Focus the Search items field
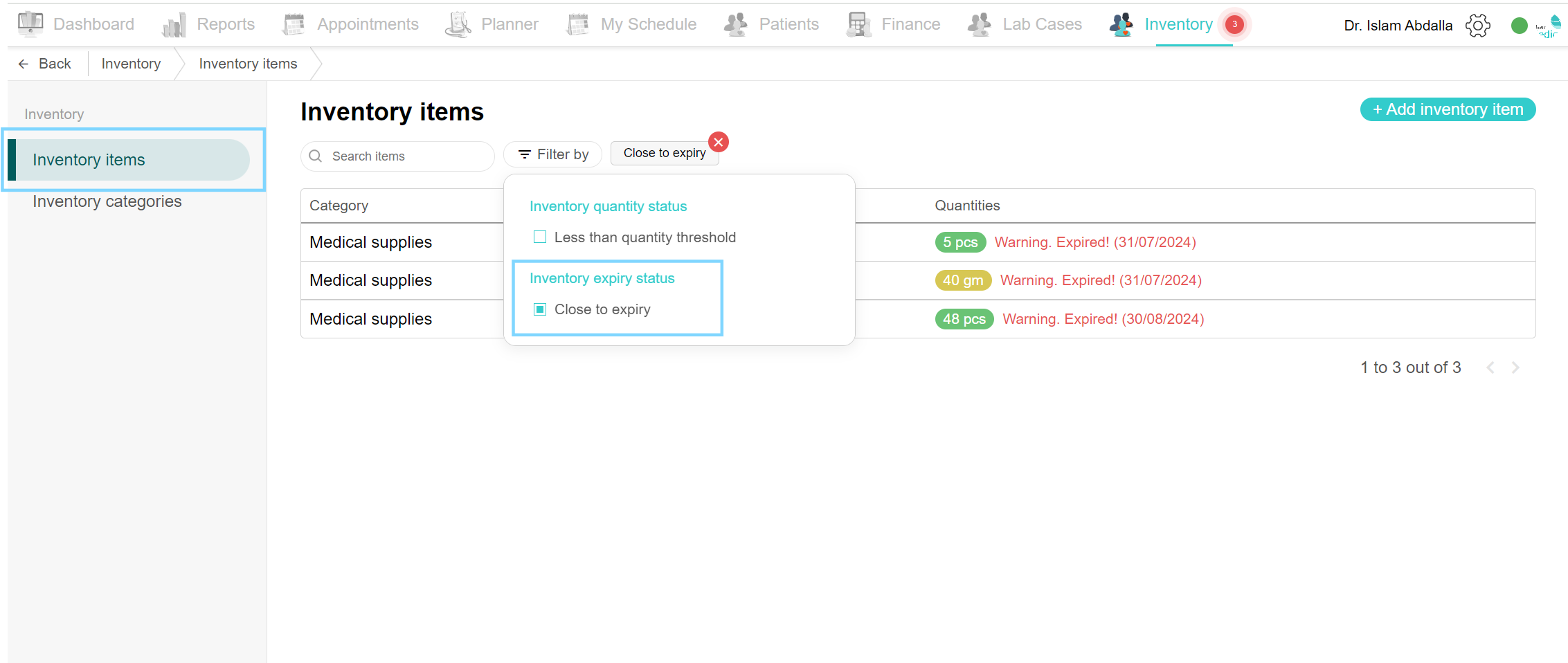Viewport: 1568px width, 663px height. (397, 156)
